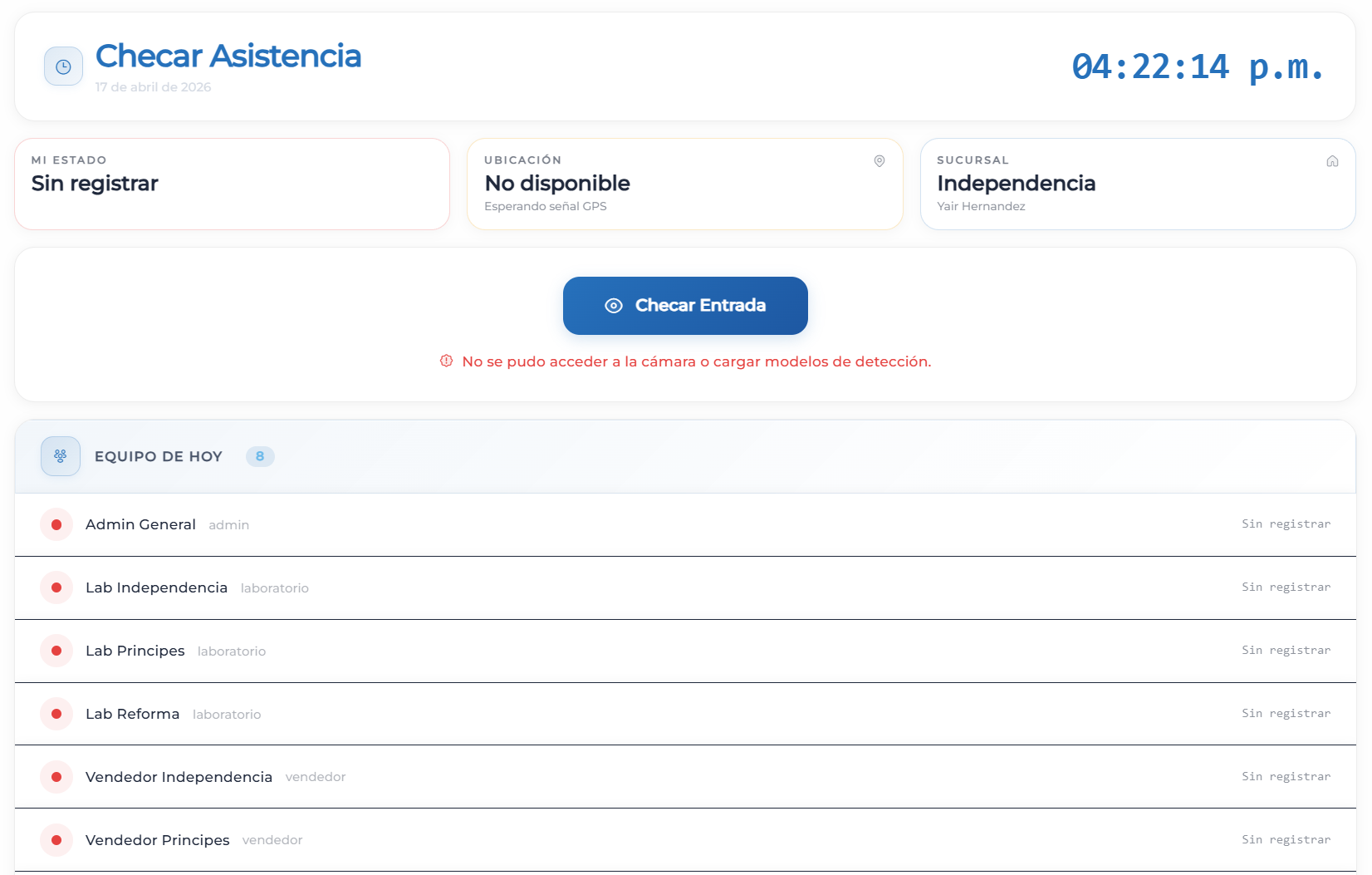Click the red status dot beside Lab Reforma
This screenshot has height=875, width=1372.
pos(56,713)
